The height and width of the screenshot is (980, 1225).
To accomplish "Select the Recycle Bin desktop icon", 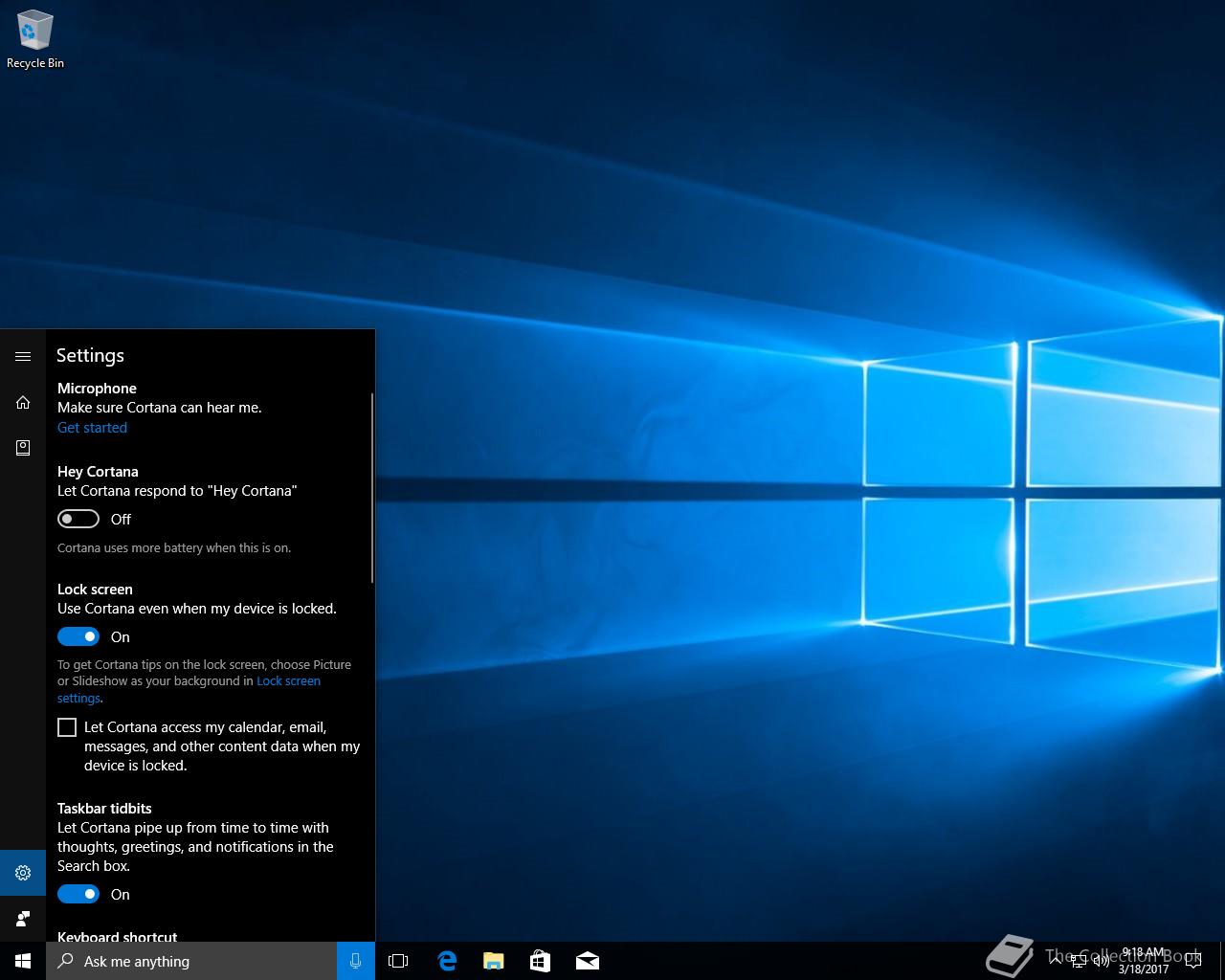I will [35, 40].
